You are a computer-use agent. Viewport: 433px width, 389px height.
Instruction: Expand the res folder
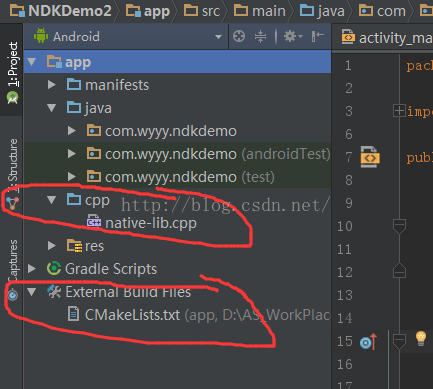coord(51,246)
